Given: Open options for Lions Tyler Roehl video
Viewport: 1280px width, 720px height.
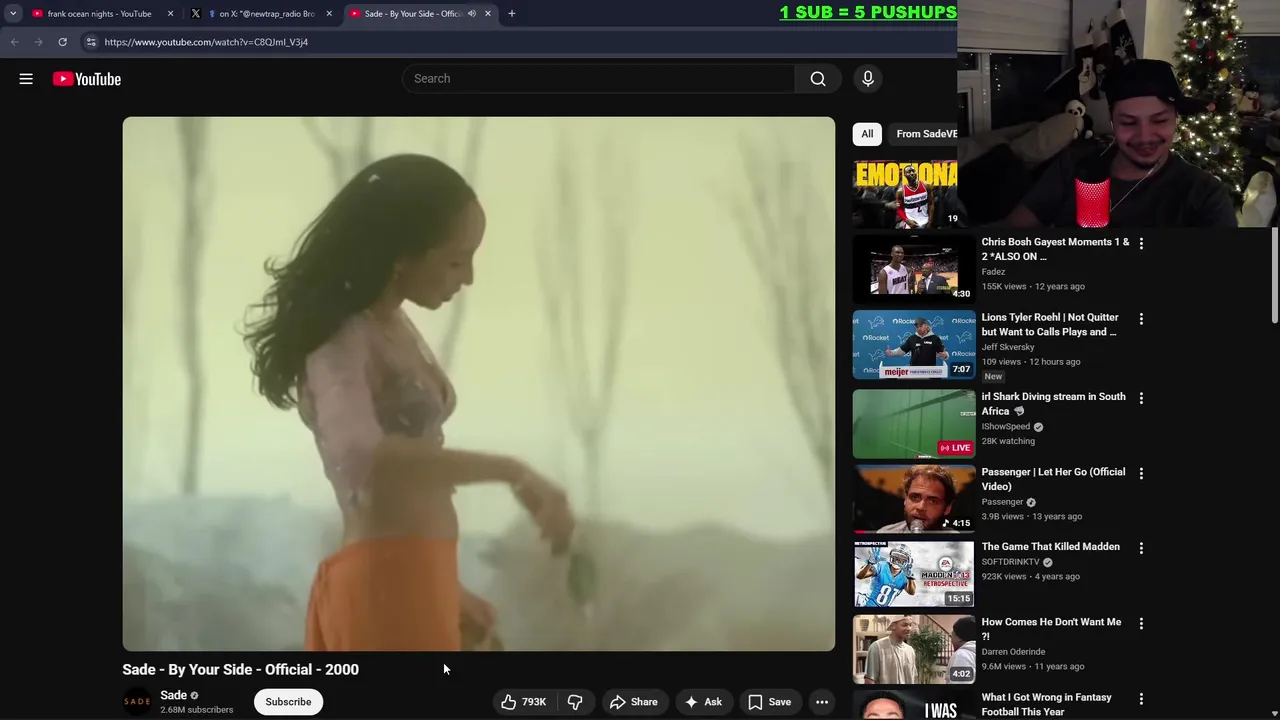Looking at the screenshot, I should pyautogui.click(x=1141, y=318).
